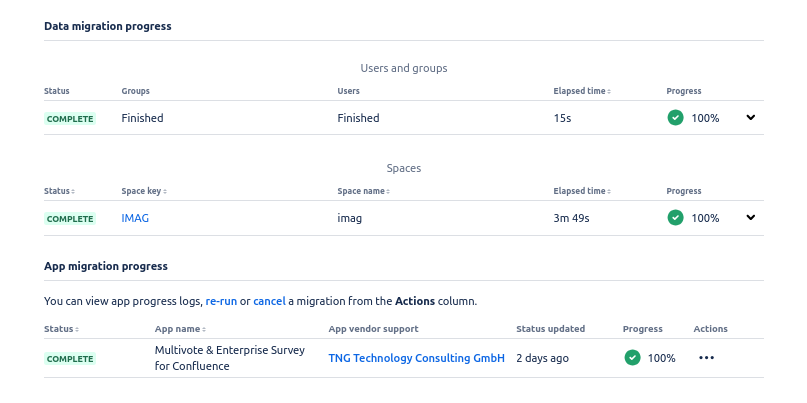
Task: Expand the IMAG space row chevron
Action: pos(751,218)
